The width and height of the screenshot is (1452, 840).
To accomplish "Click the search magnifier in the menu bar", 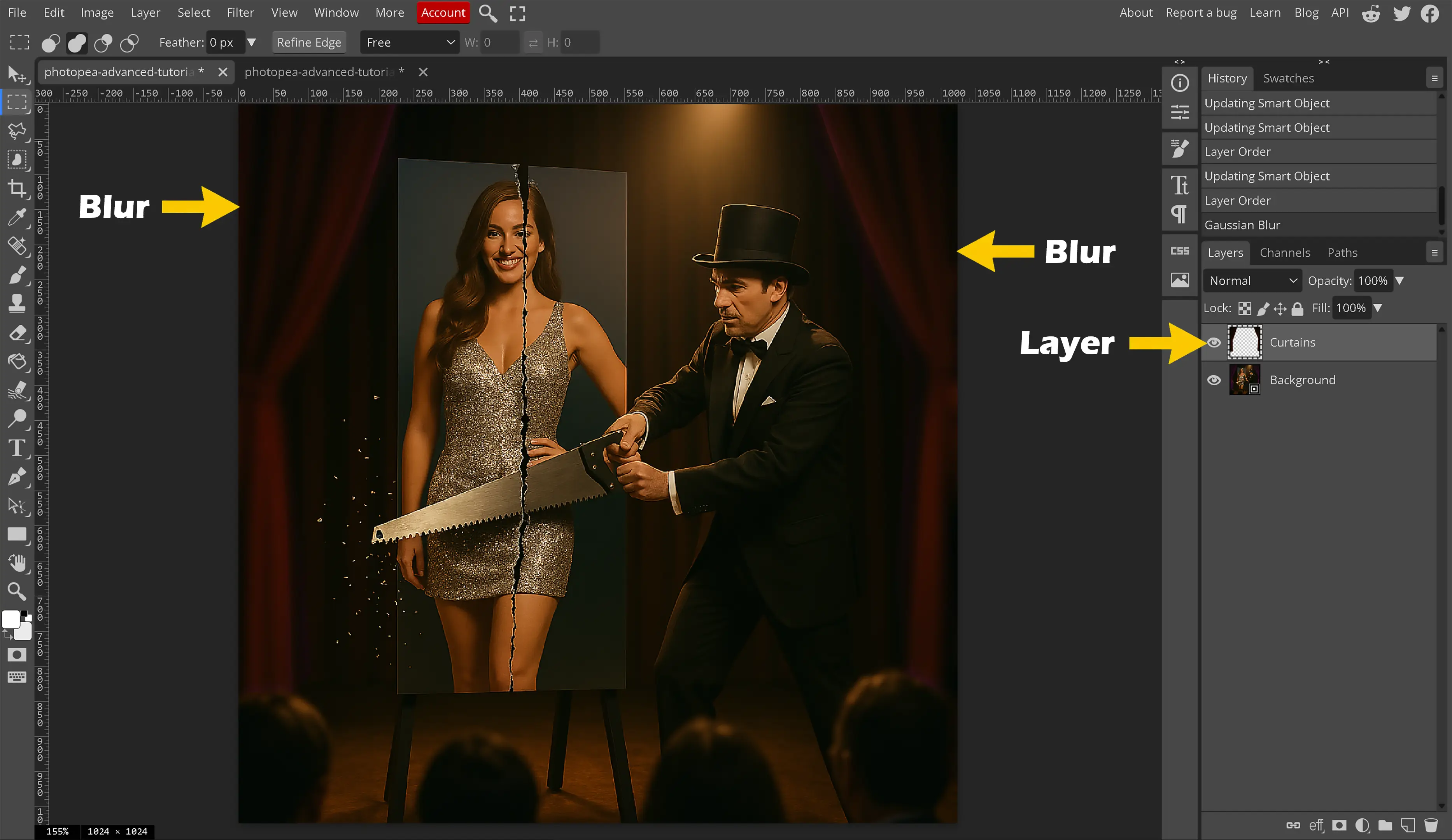I will point(487,13).
